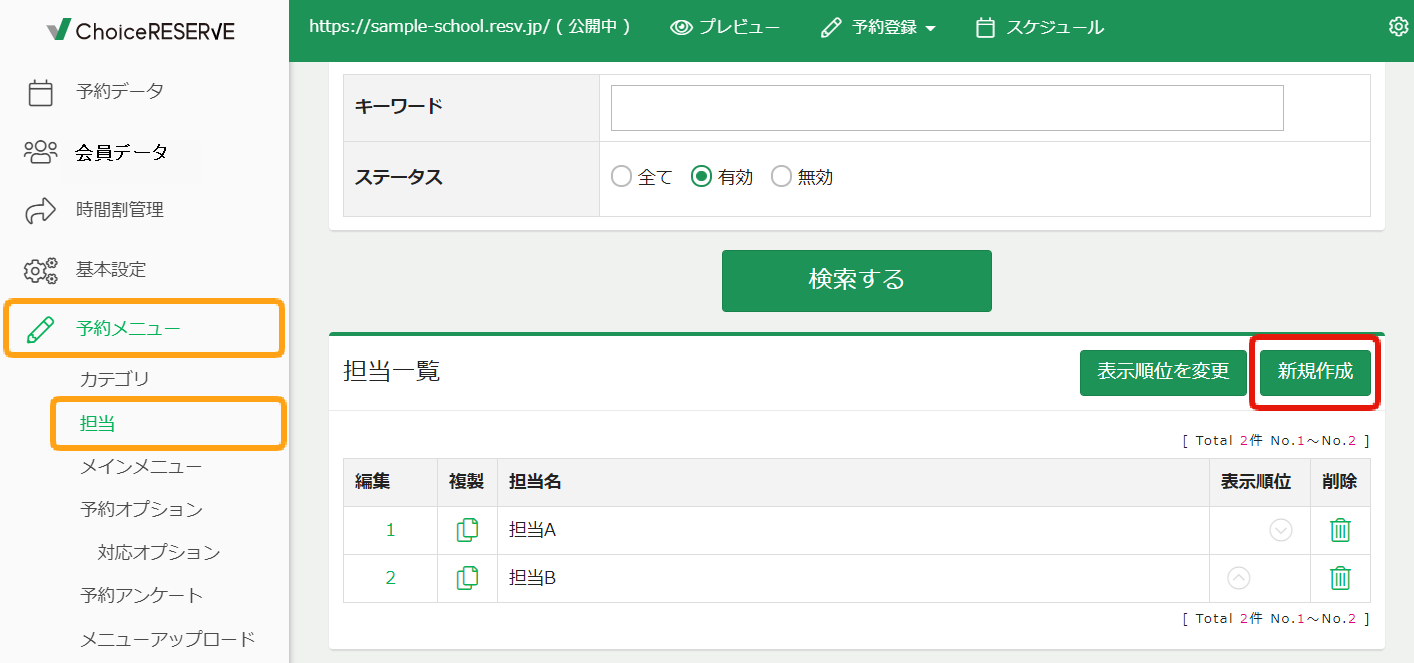Click the people icon beside 会員データ
The height and width of the screenshot is (663, 1414).
click(x=40, y=152)
